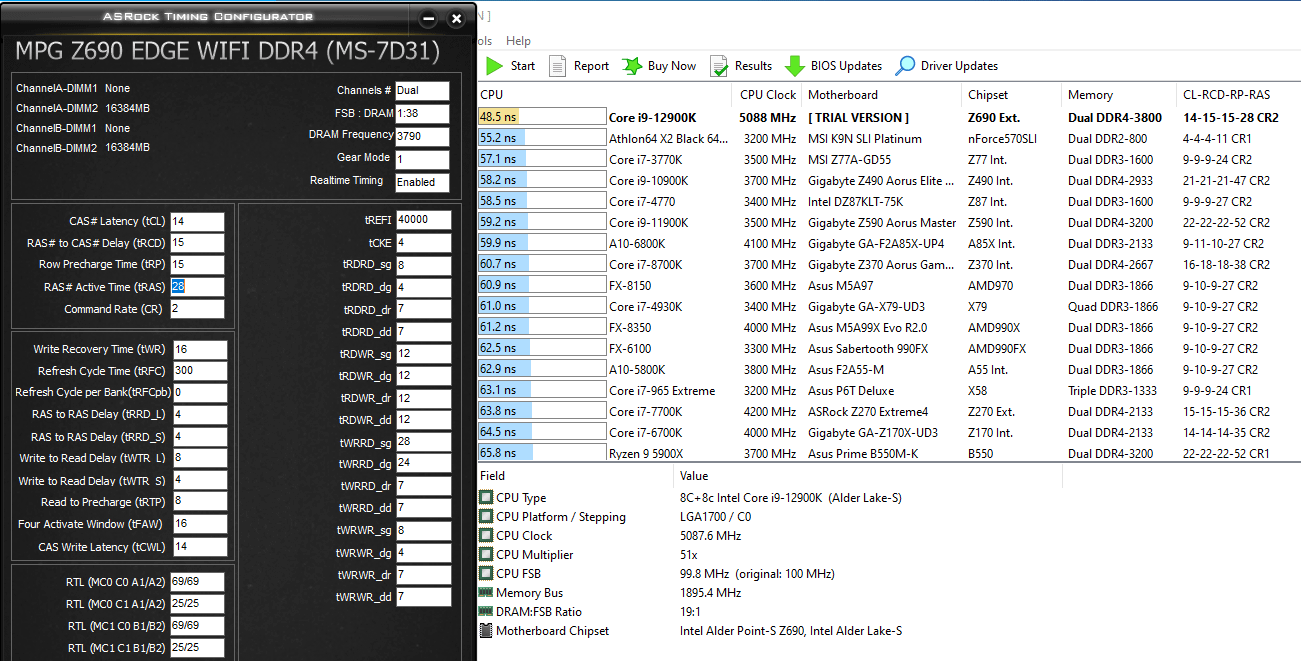This screenshot has height=661, width=1301.
Task: Open the Help menu
Action: coord(518,41)
